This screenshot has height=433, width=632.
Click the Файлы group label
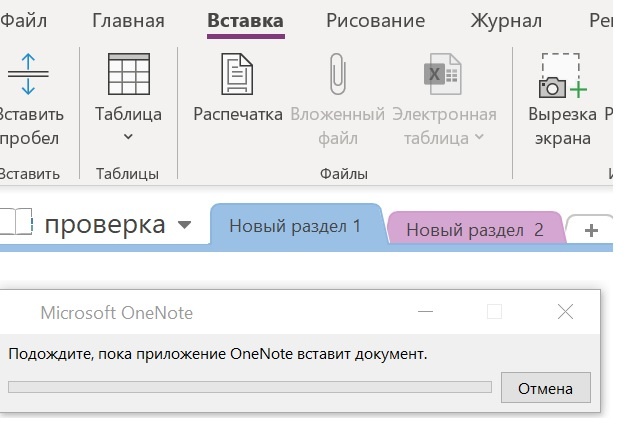(344, 174)
